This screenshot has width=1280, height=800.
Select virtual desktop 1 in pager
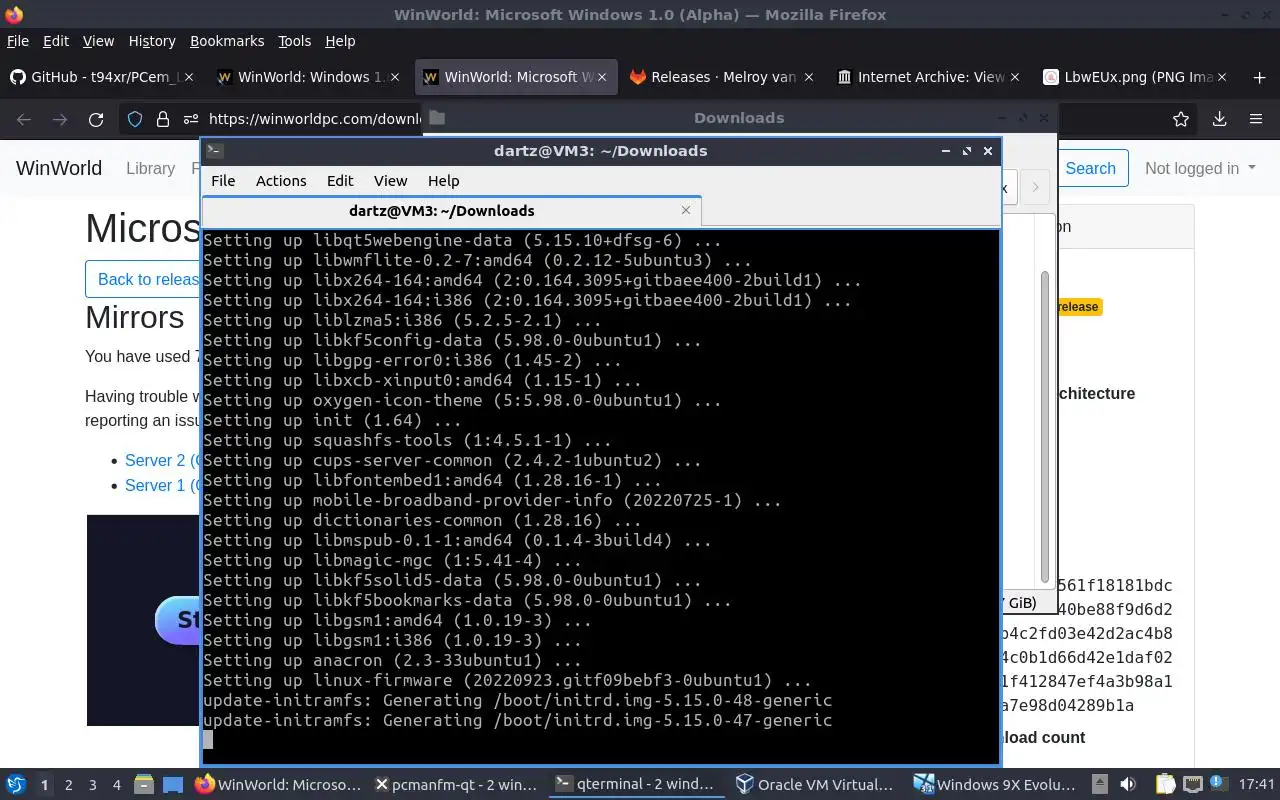pos(44,785)
